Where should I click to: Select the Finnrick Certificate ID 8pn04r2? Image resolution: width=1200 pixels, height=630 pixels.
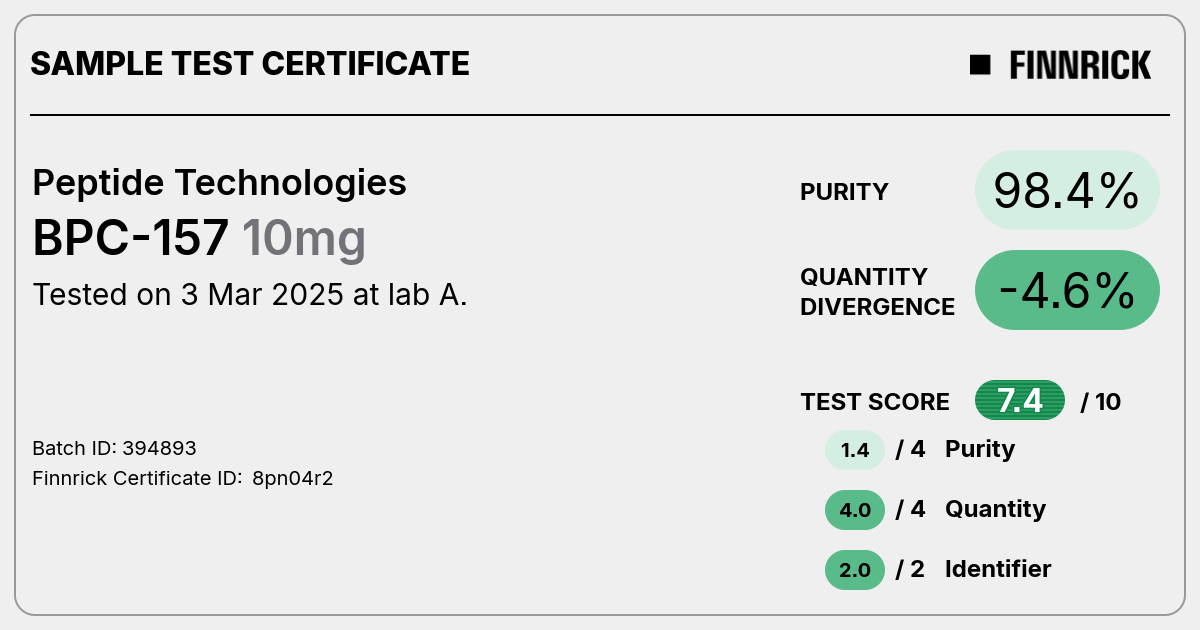pos(183,478)
